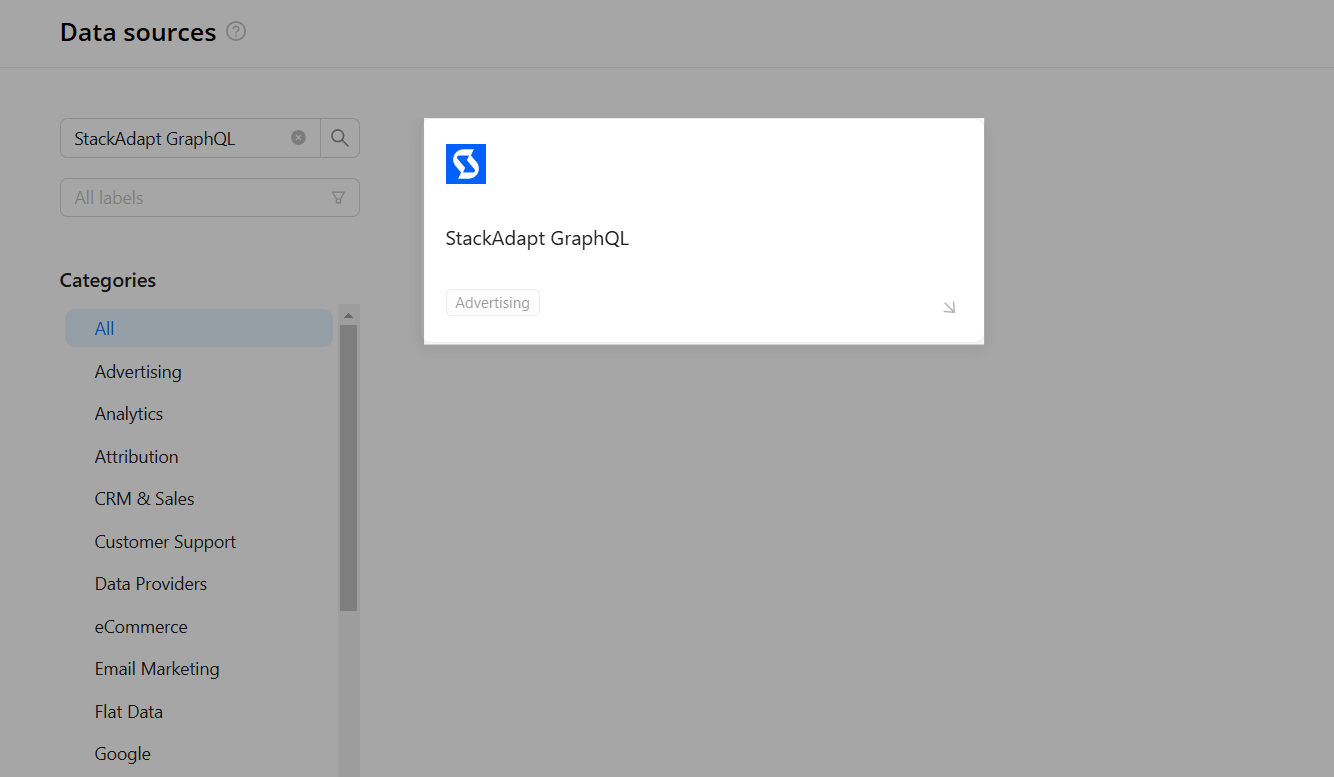This screenshot has width=1334, height=777.
Task: Select the Data Providers category
Action: 151,583
